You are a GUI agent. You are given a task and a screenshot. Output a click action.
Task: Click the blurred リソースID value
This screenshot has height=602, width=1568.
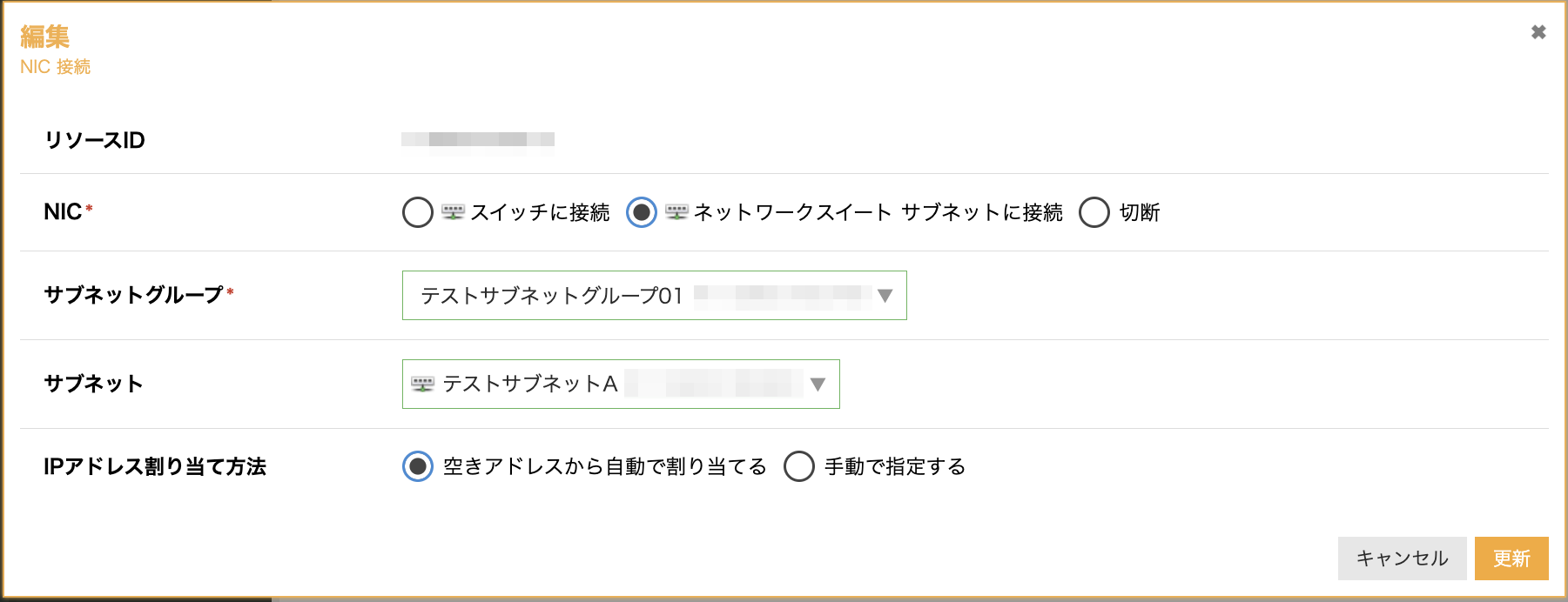coord(478,140)
